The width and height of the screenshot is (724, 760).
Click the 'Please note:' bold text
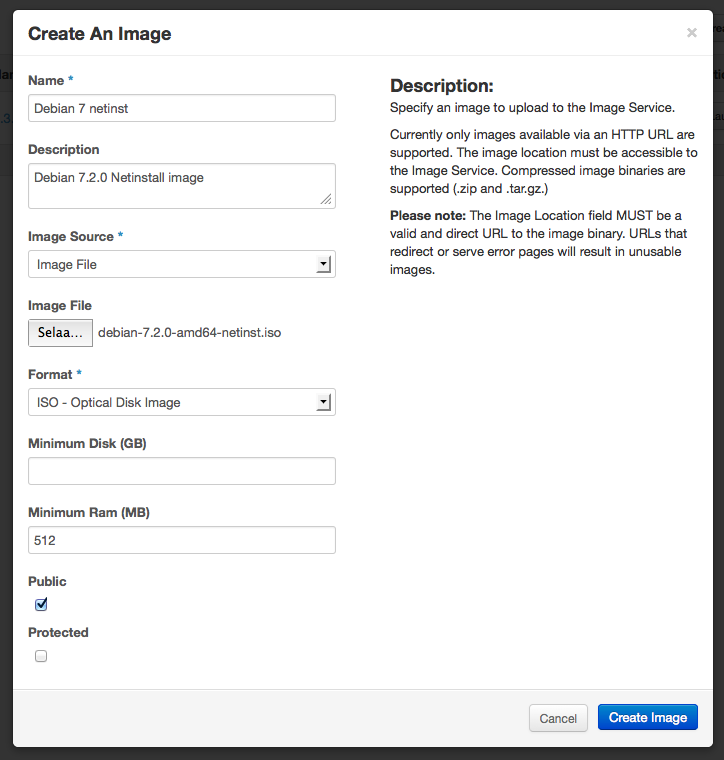(x=428, y=216)
